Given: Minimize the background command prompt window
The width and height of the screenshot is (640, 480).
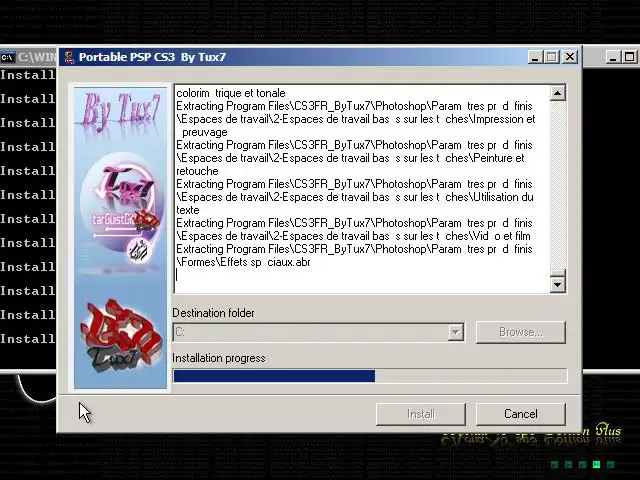Looking at the screenshot, I should pyautogui.click(x=613, y=57).
